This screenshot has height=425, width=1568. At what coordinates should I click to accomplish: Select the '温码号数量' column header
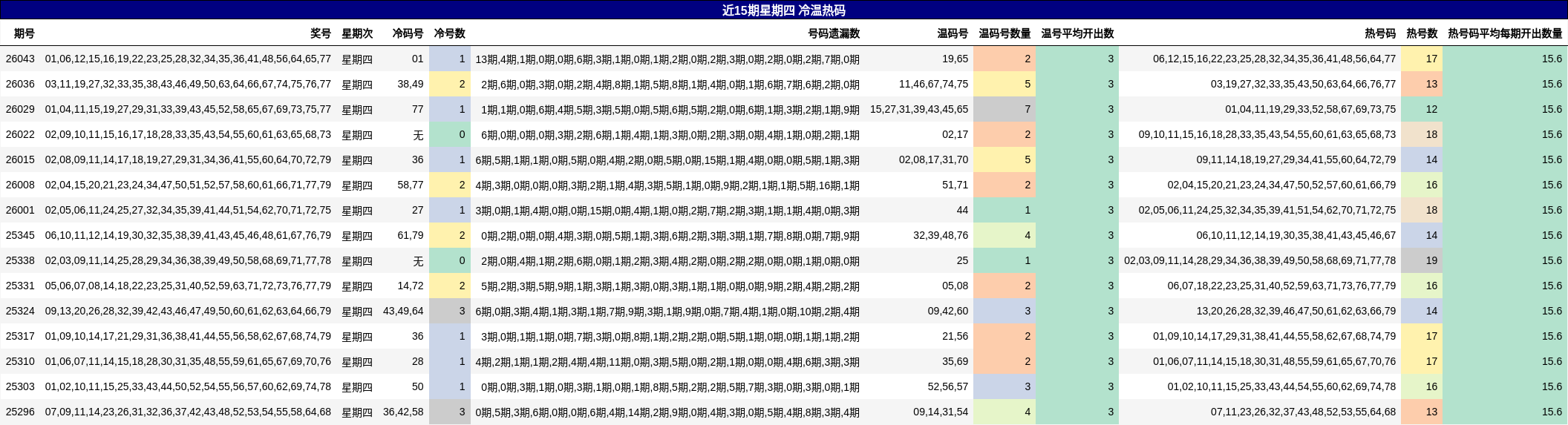(x=1004, y=33)
